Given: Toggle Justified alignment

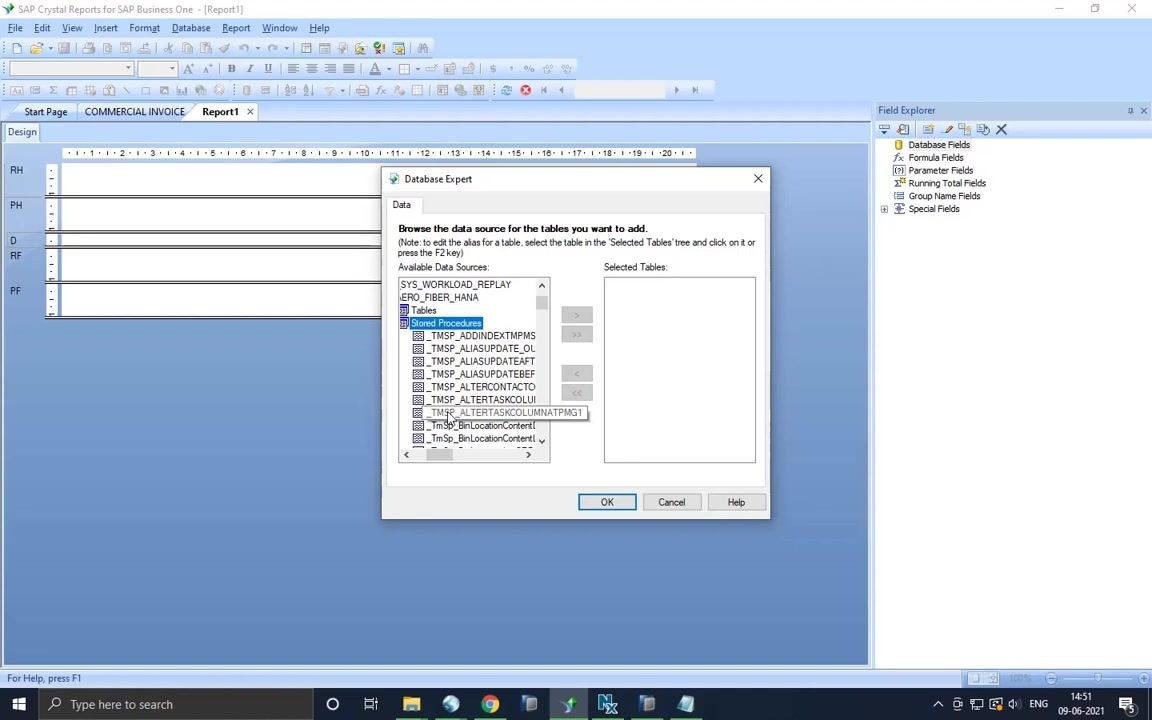Looking at the screenshot, I should pos(348,69).
